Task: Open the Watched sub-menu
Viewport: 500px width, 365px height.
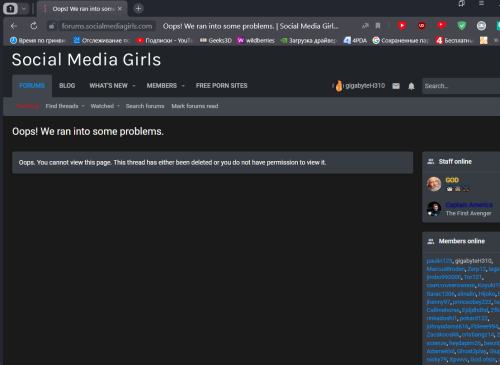Action: 102,106
